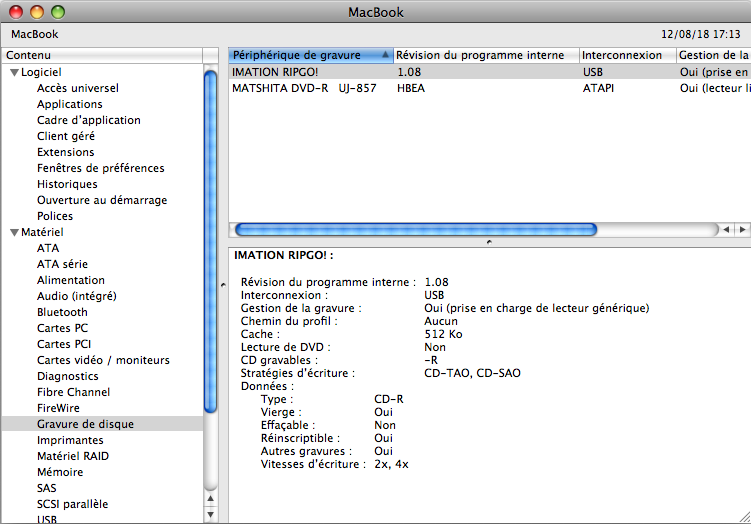Click the CD-TAO, CD-SAO value text
This screenshot has height=524, width=752.
tap(472, 373)
